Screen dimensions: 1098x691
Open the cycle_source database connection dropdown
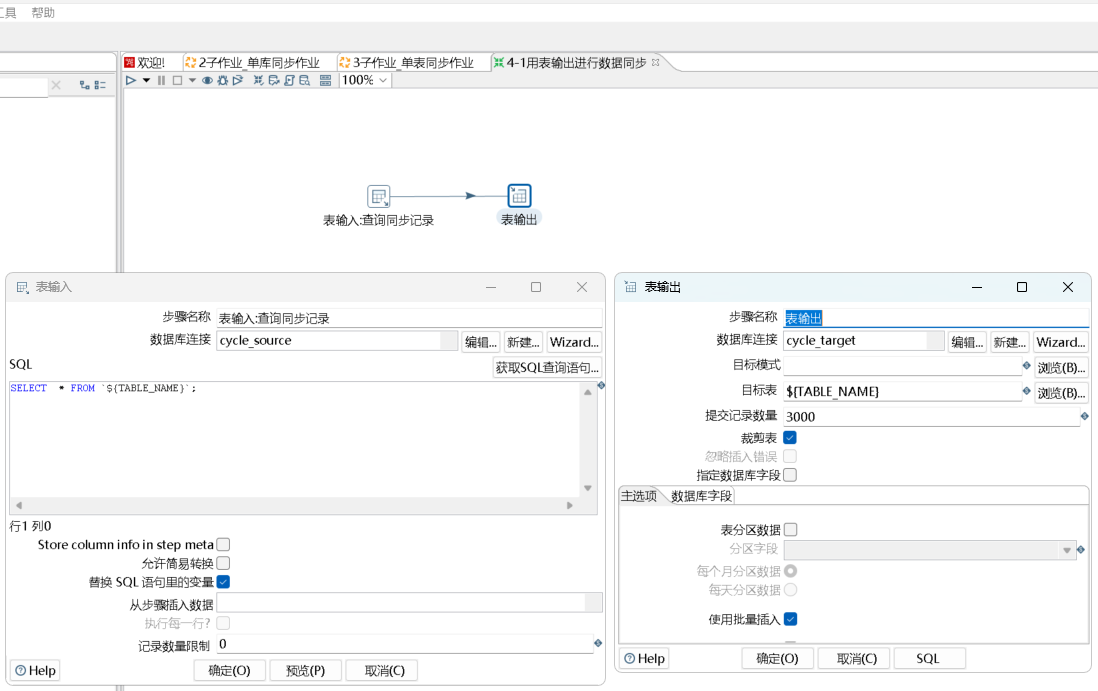point(450,341)
